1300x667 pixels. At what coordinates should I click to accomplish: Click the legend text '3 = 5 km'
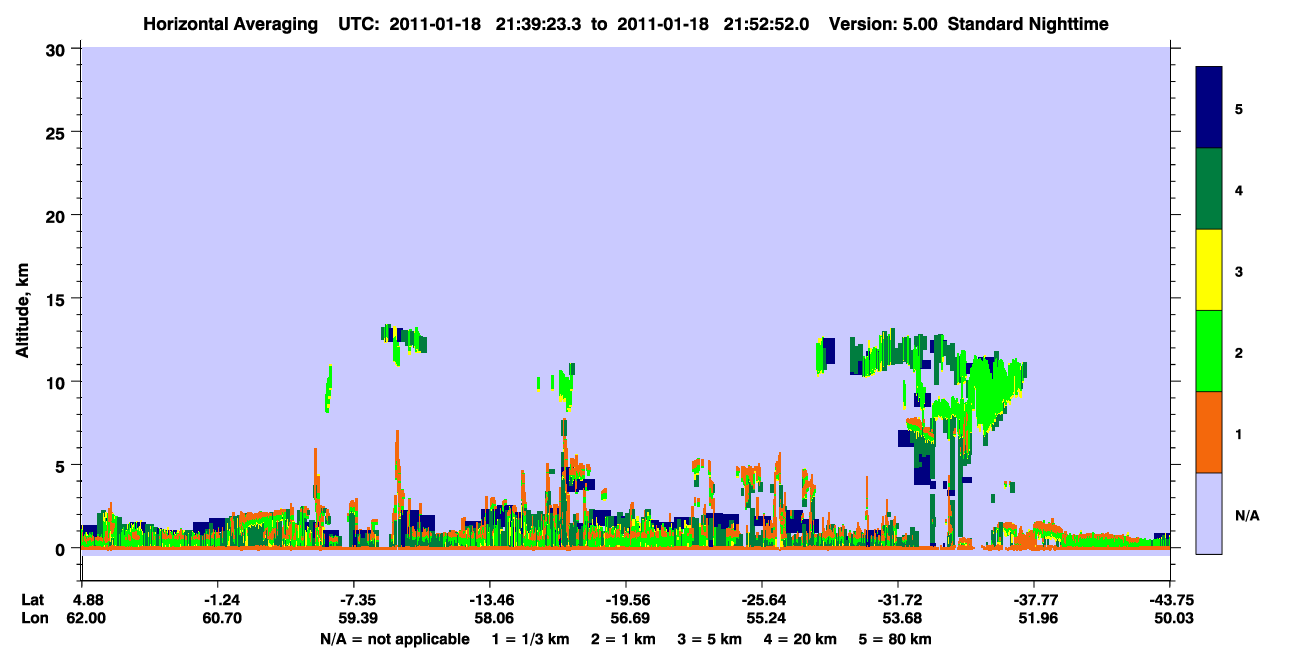[x=710, y=639]
